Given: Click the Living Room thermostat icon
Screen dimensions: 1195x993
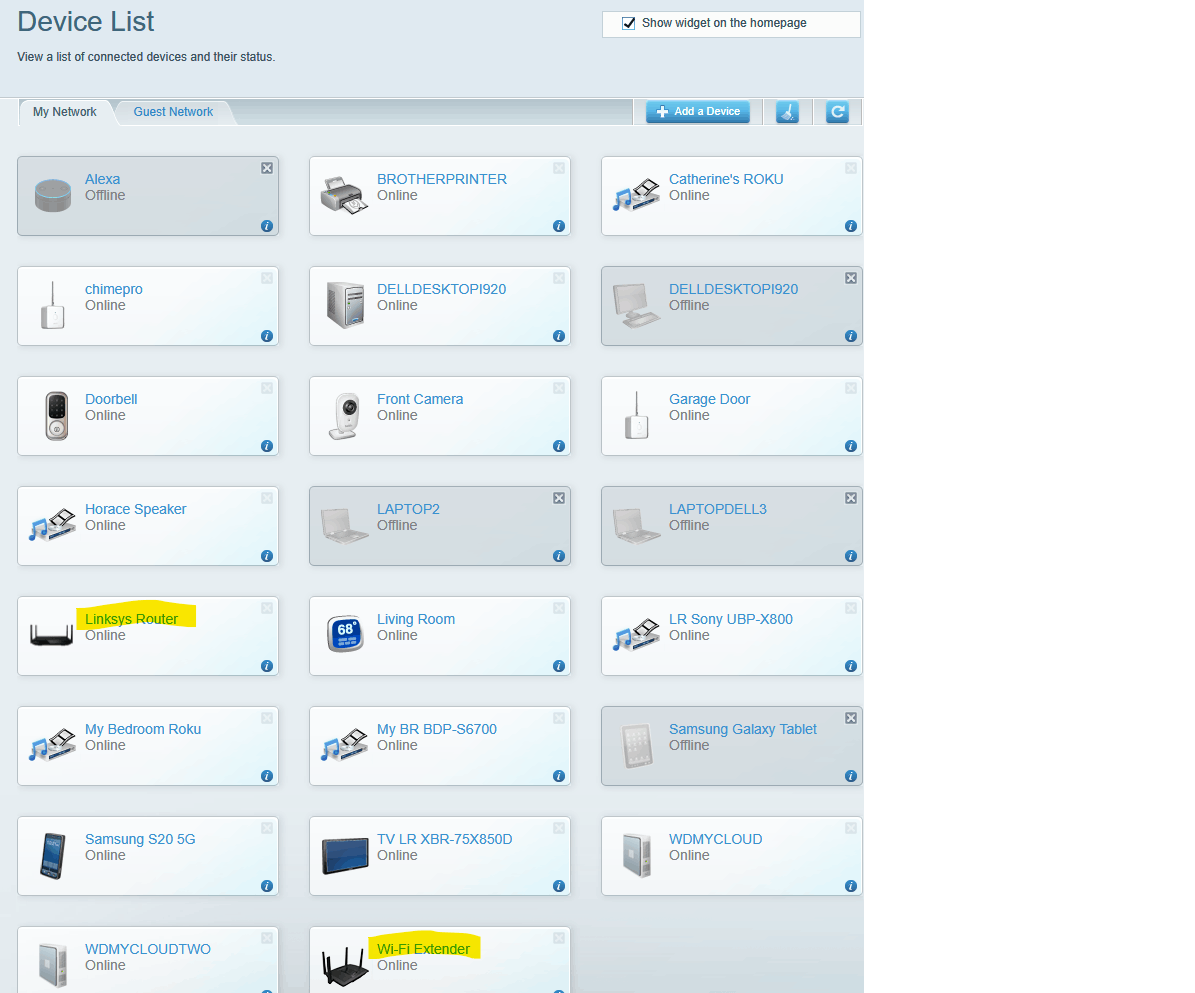Looking at the screenshot, I should click(345, 633).
